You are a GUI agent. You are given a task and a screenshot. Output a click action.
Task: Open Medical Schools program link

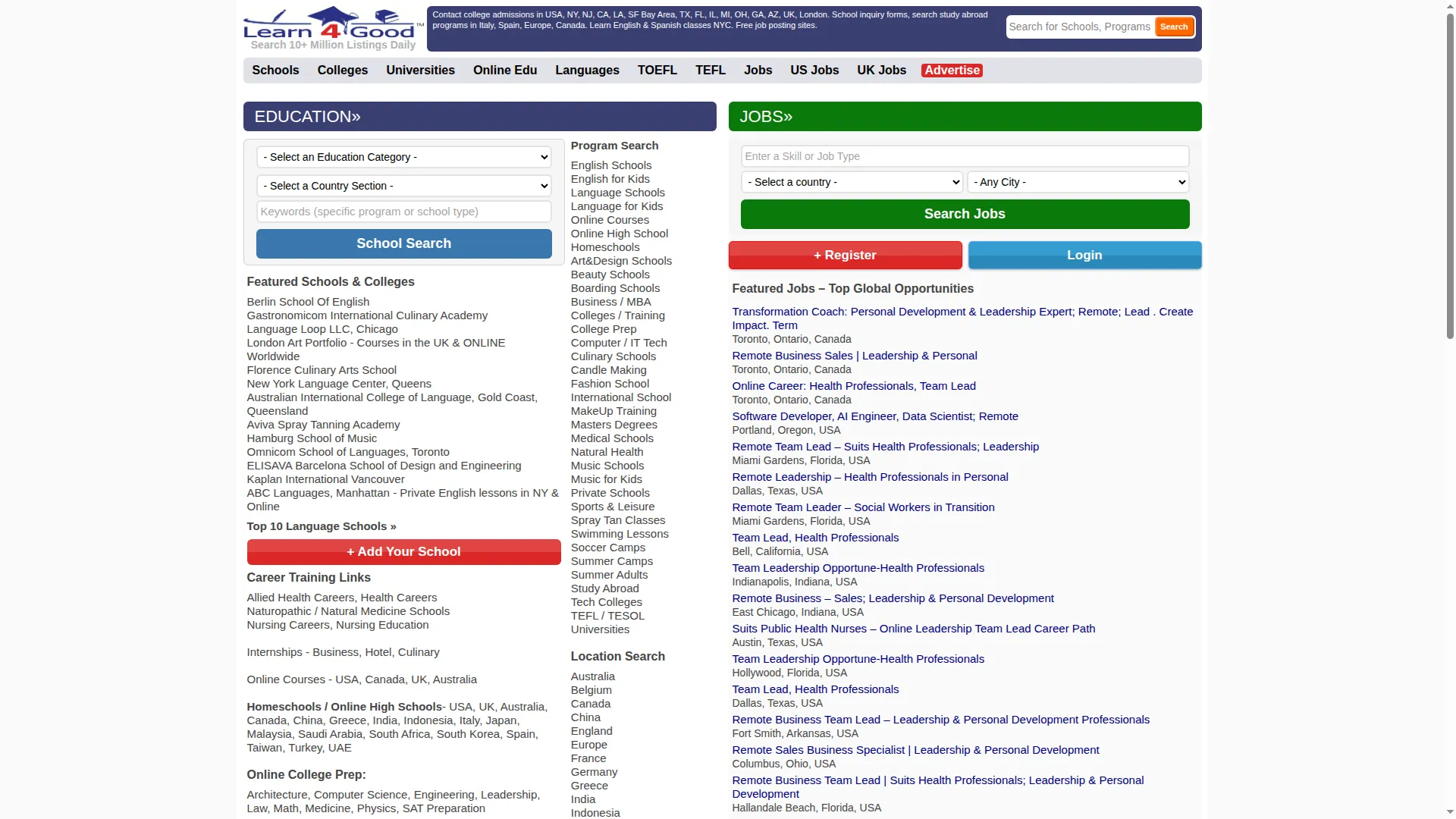612,438
